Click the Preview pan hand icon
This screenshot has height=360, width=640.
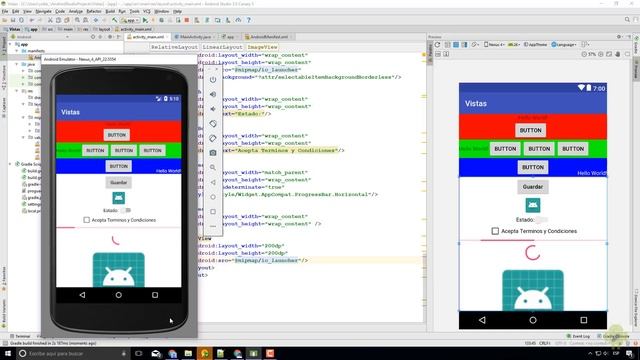click(618, 54)
